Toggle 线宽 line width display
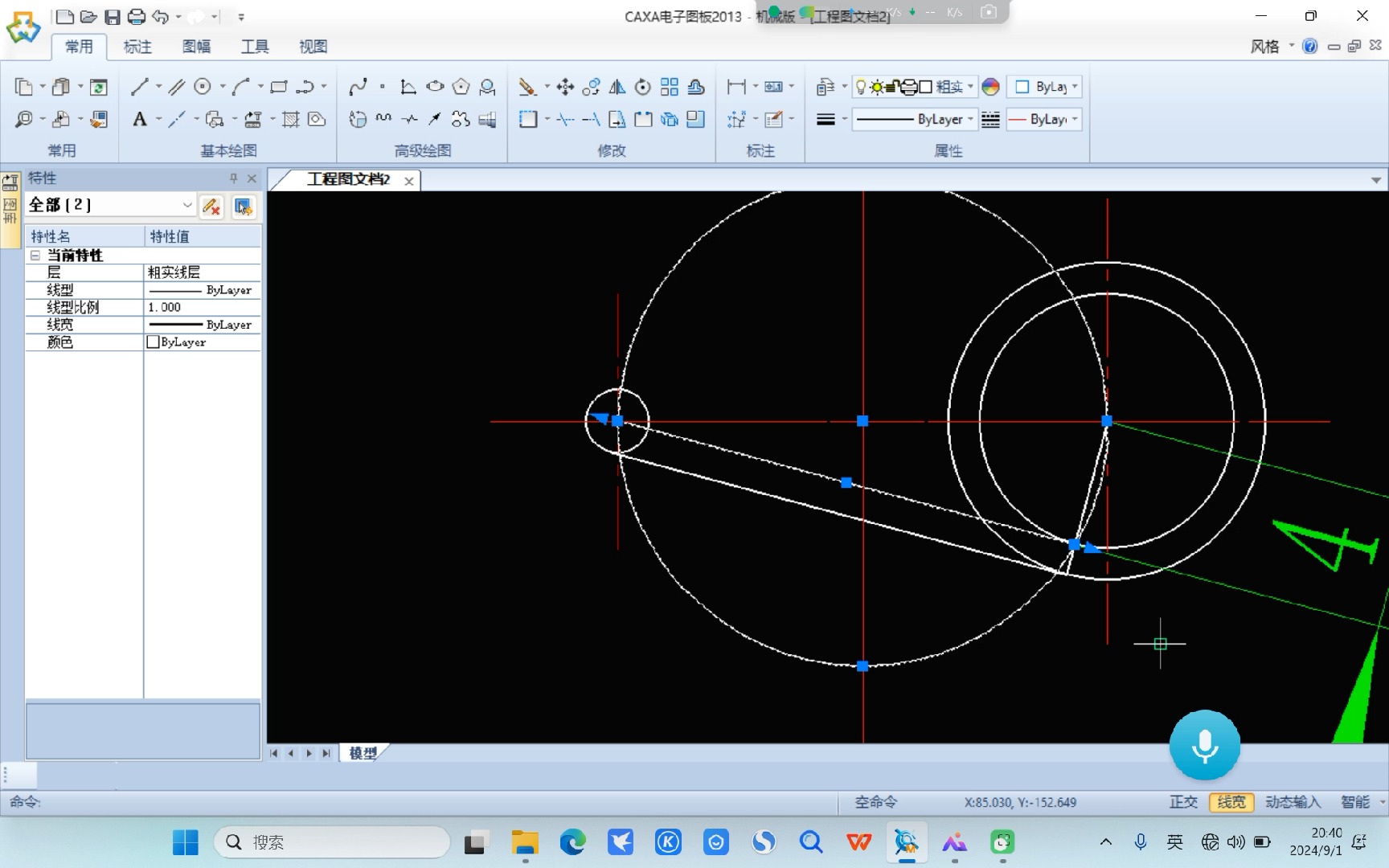This screenshot has height=868, width=1389. click(x=1231, y=802)
